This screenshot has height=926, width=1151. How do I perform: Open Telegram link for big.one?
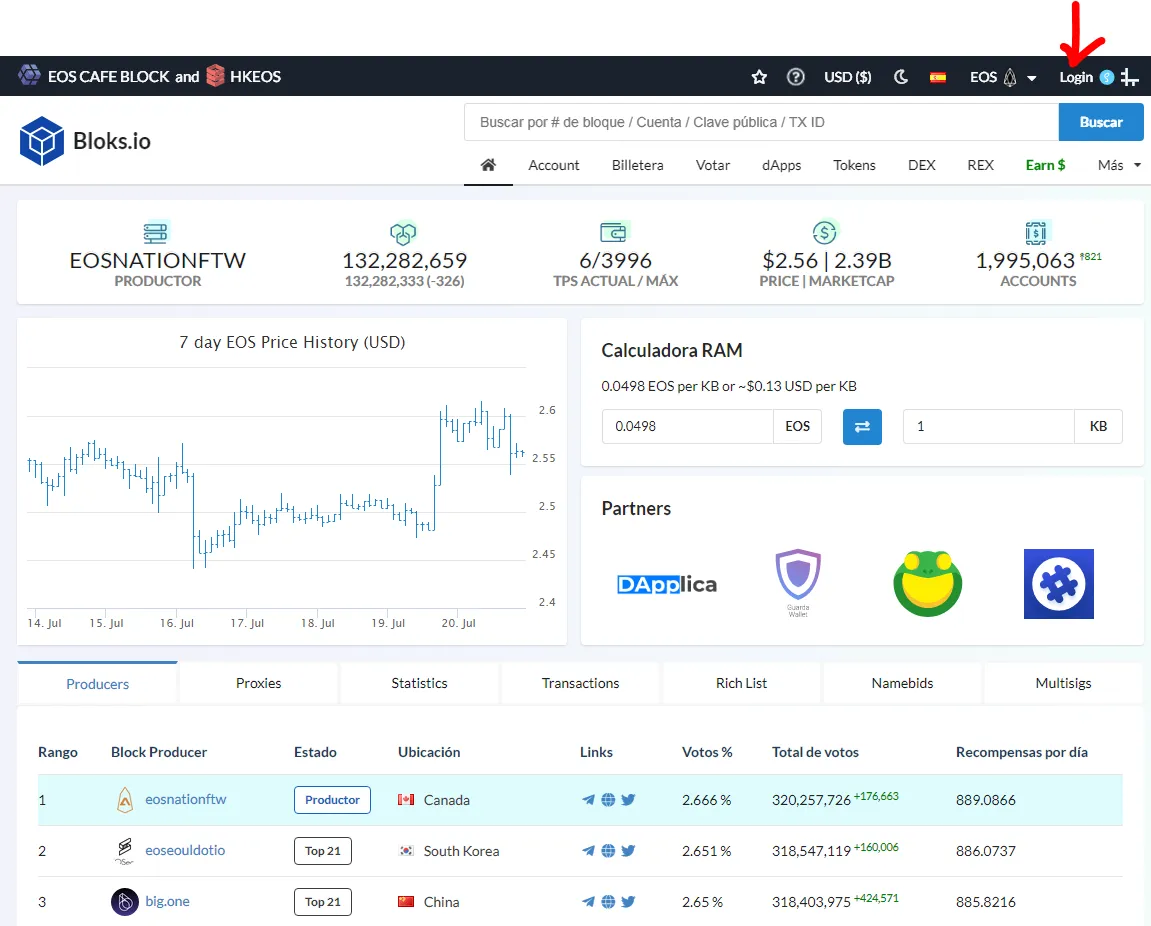pos(588,902)
